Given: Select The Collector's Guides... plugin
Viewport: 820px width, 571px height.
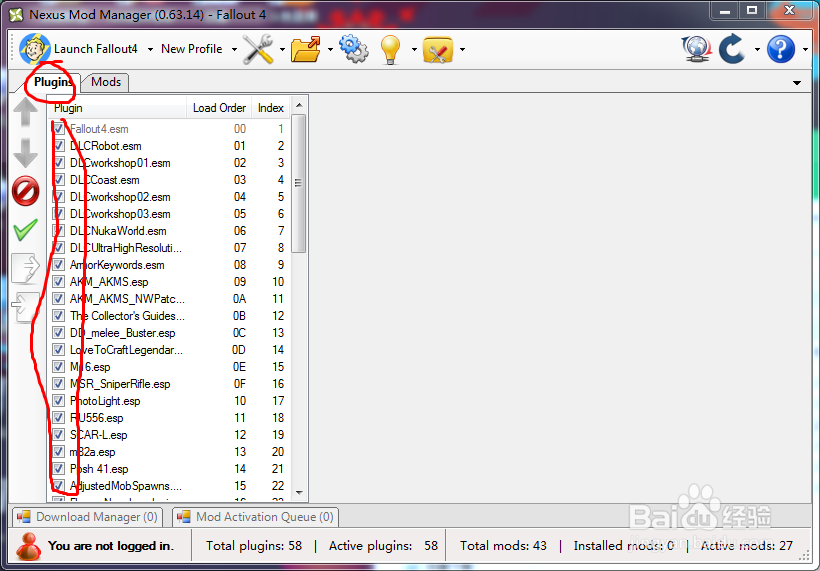Looking at the screenshot, I should click(x=127, y=316).
